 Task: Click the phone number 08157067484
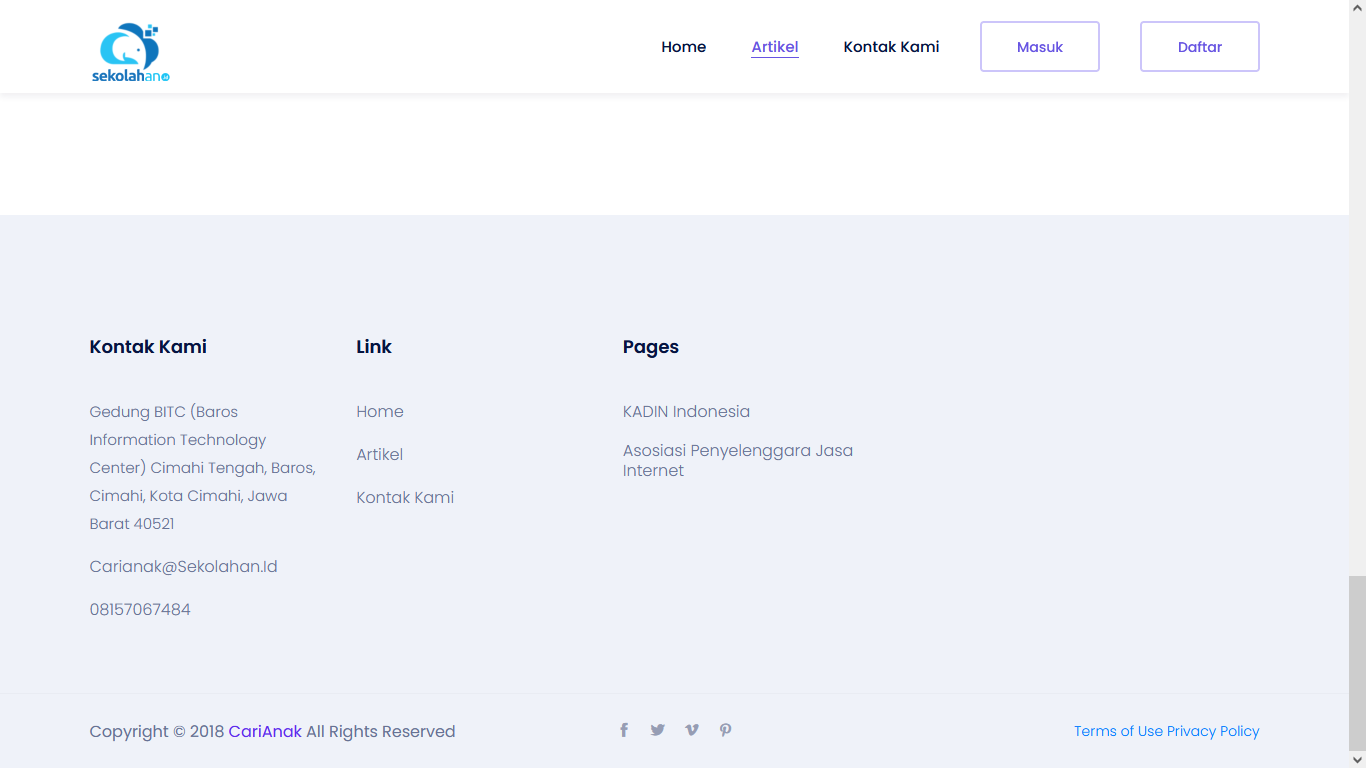point(140,610)
